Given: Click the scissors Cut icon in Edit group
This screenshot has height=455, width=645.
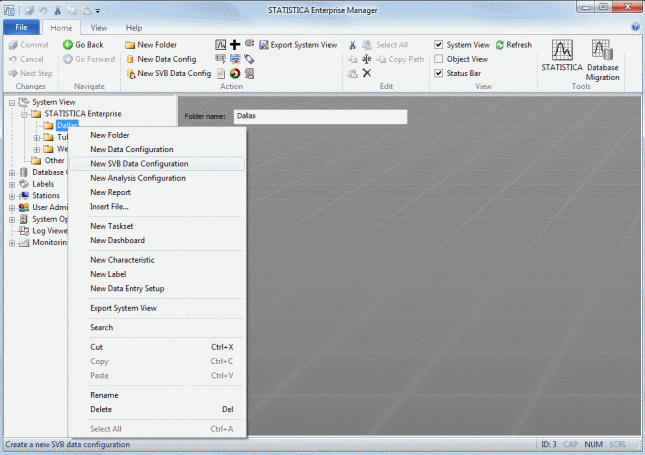Looking at the screenshot, I should pyautogui.click(x=353, y=45).
